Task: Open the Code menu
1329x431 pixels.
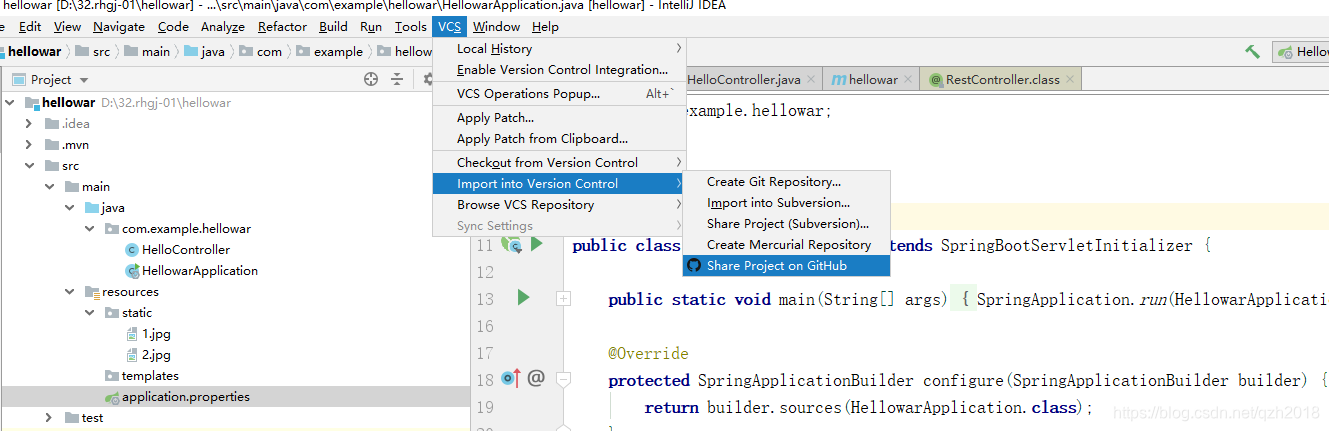Action: coord(173,27)
